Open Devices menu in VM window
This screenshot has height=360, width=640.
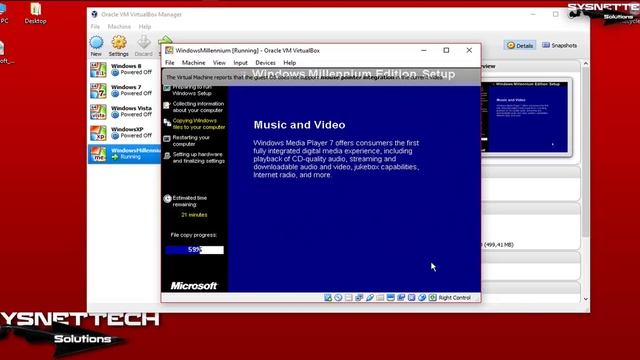click(x=265, y=63)
